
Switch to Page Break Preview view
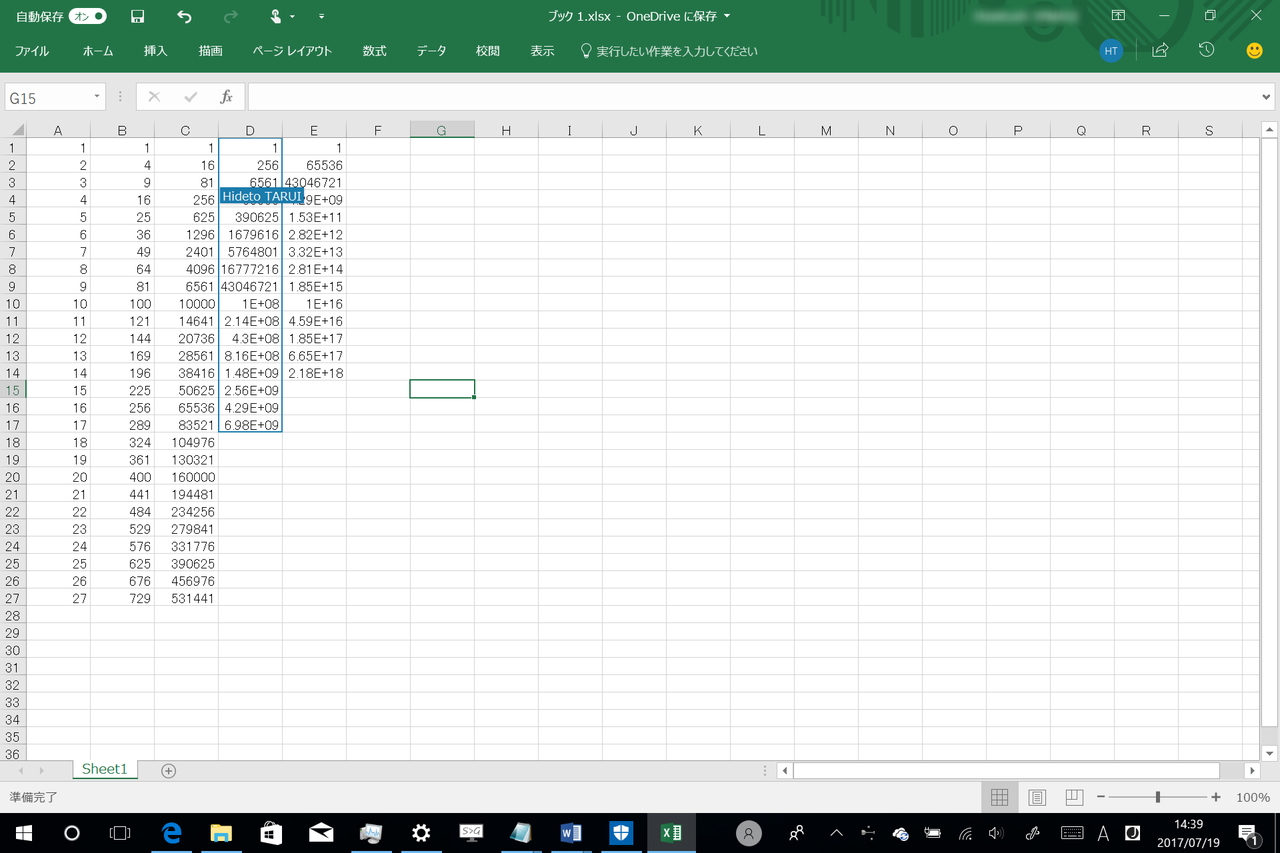coord(1074,797)
